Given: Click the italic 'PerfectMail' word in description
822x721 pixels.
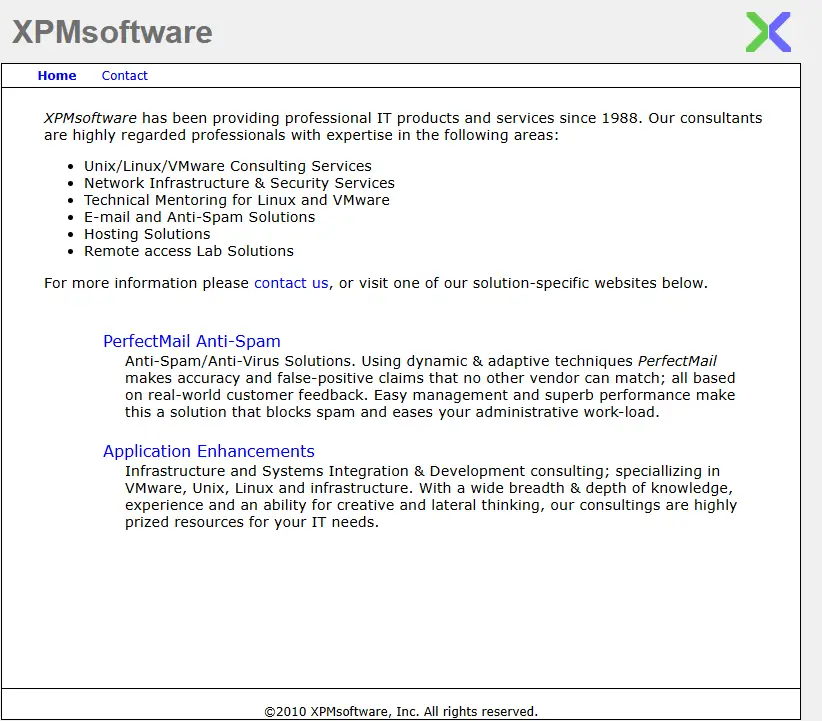Looking at the screenshot, I should pos(677,361).
